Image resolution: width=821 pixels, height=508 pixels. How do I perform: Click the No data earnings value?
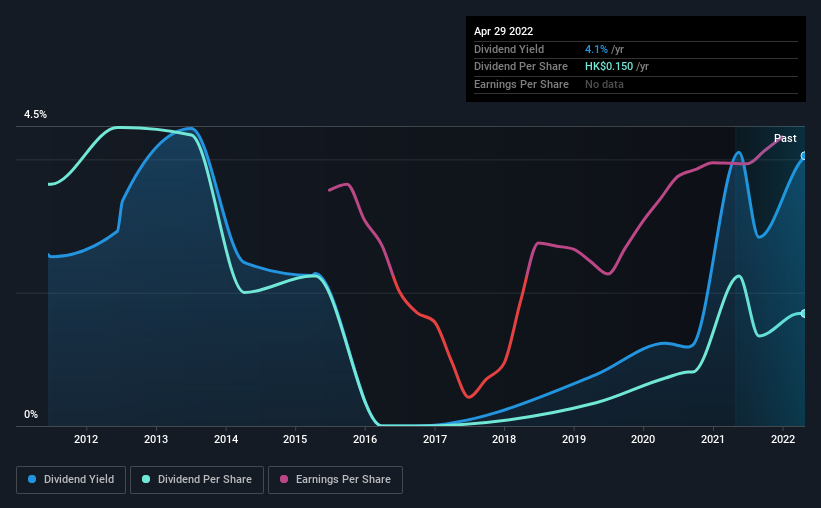(604, 84)
